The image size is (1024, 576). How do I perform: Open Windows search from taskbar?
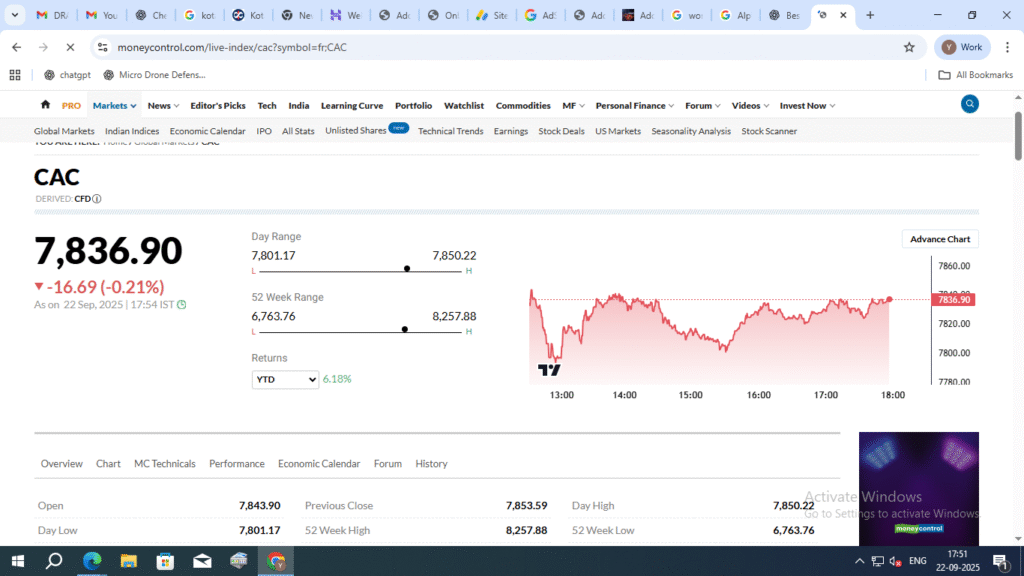[x=54, y=561]
